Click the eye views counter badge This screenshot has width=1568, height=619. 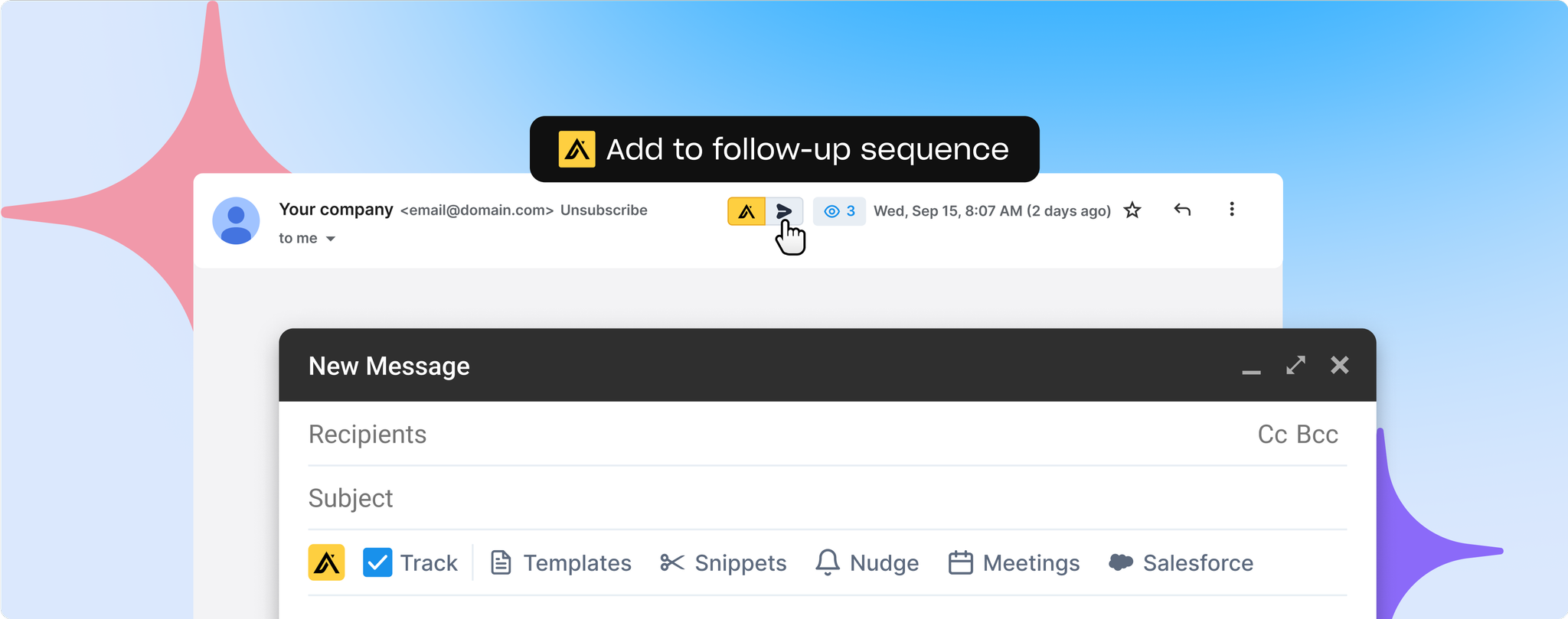839,211
